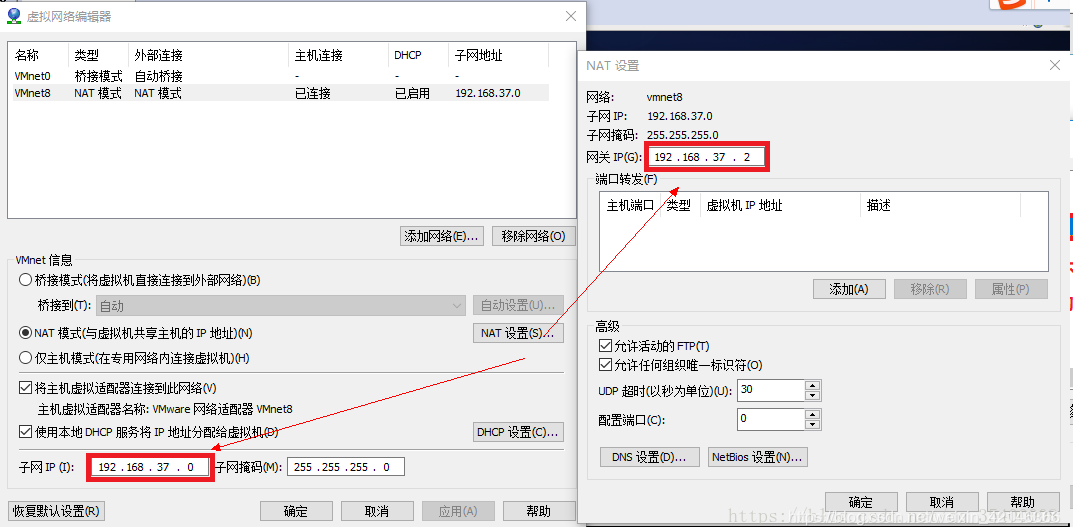1073x527 pixels.
Task: Decrease UDP 超时 spinner value
Action: (x=812, y=396)
